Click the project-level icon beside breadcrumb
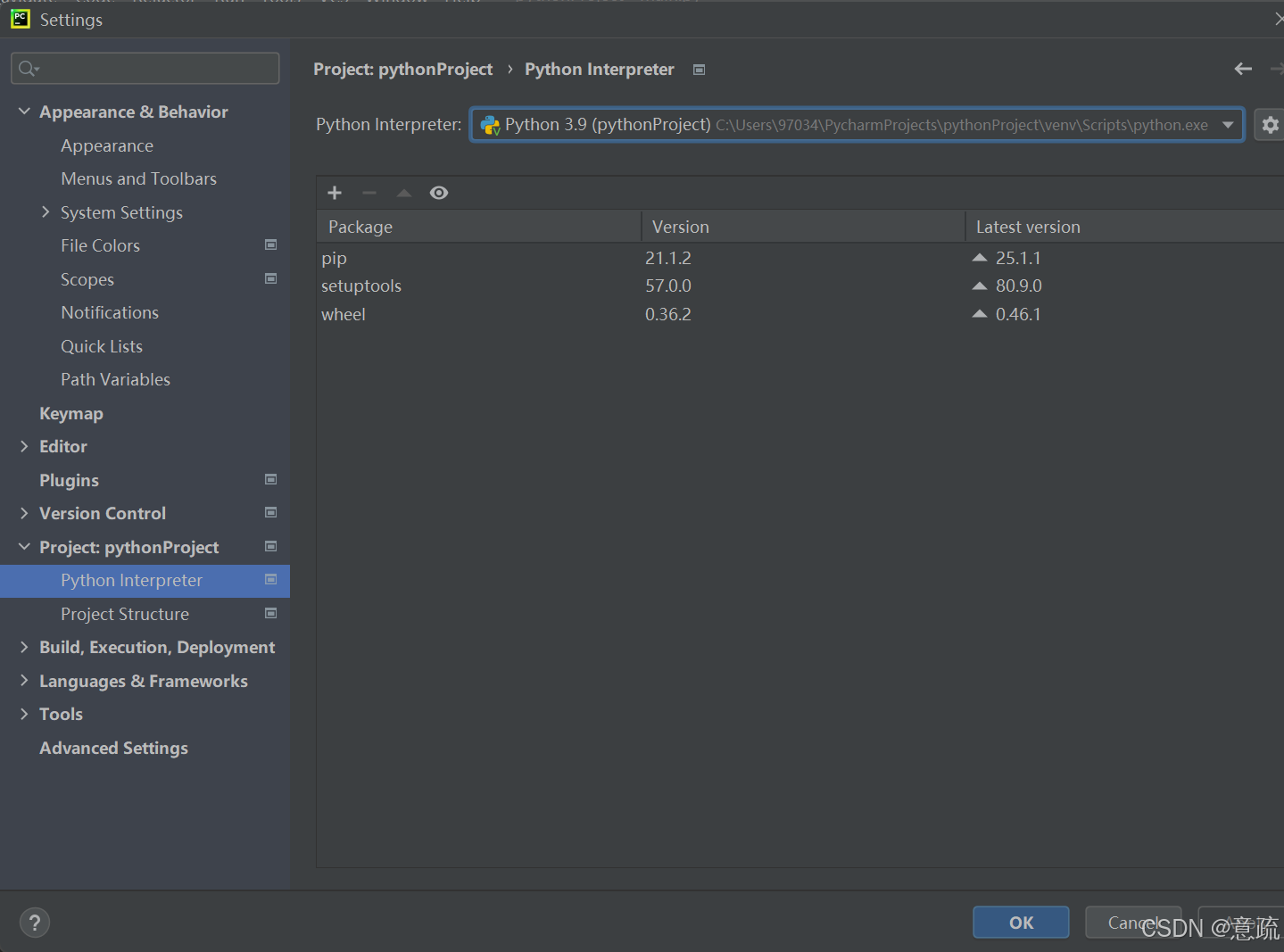This screenshot has height=952, width=1284. tap(700, 70)
